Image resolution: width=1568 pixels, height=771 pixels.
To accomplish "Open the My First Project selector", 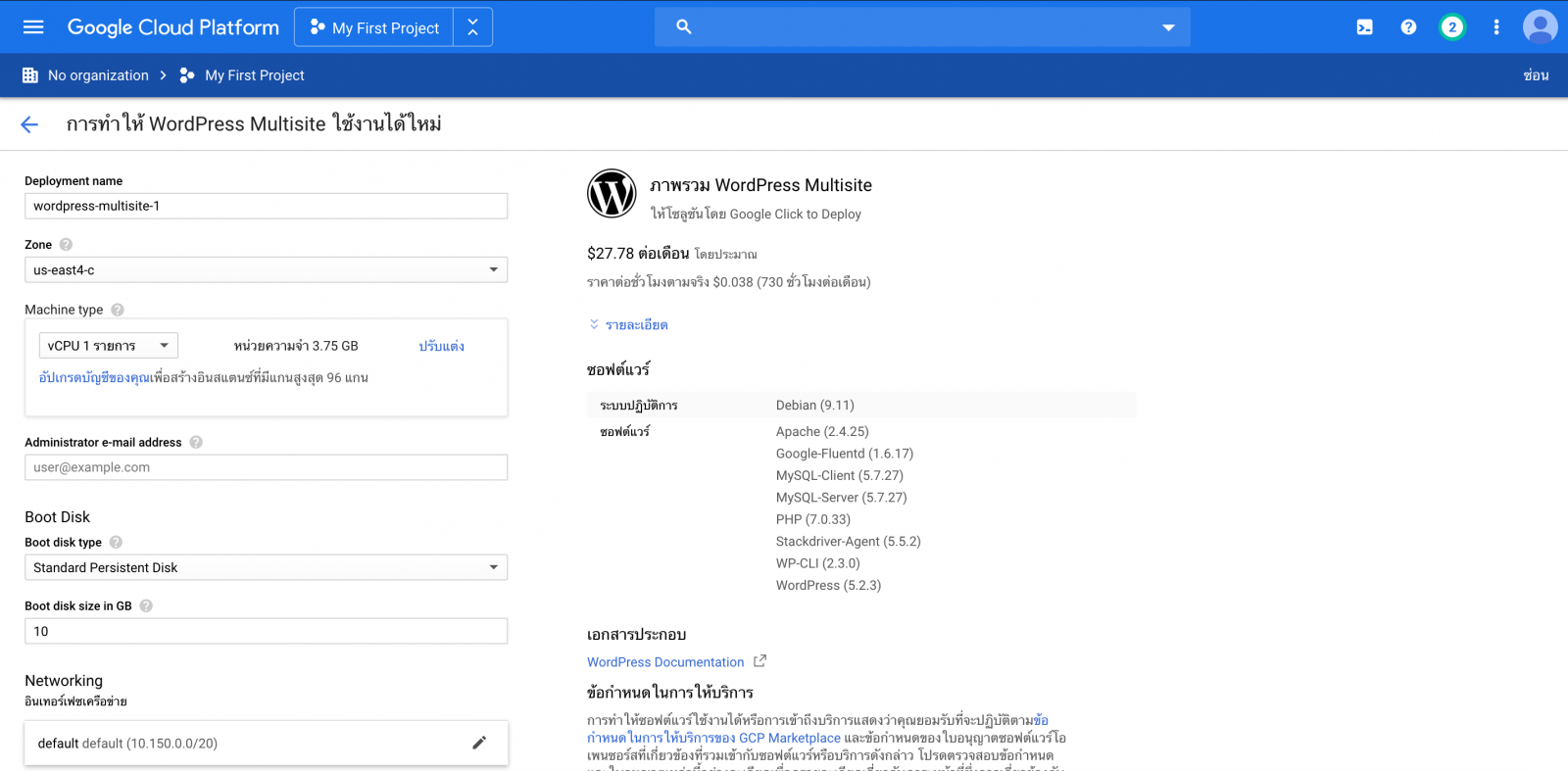I will point(374,27).
